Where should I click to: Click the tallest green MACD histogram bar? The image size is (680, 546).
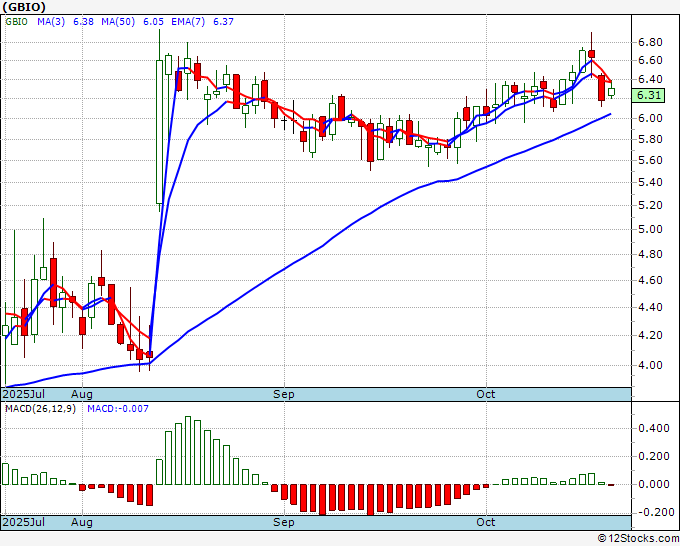tap(188, 451)
